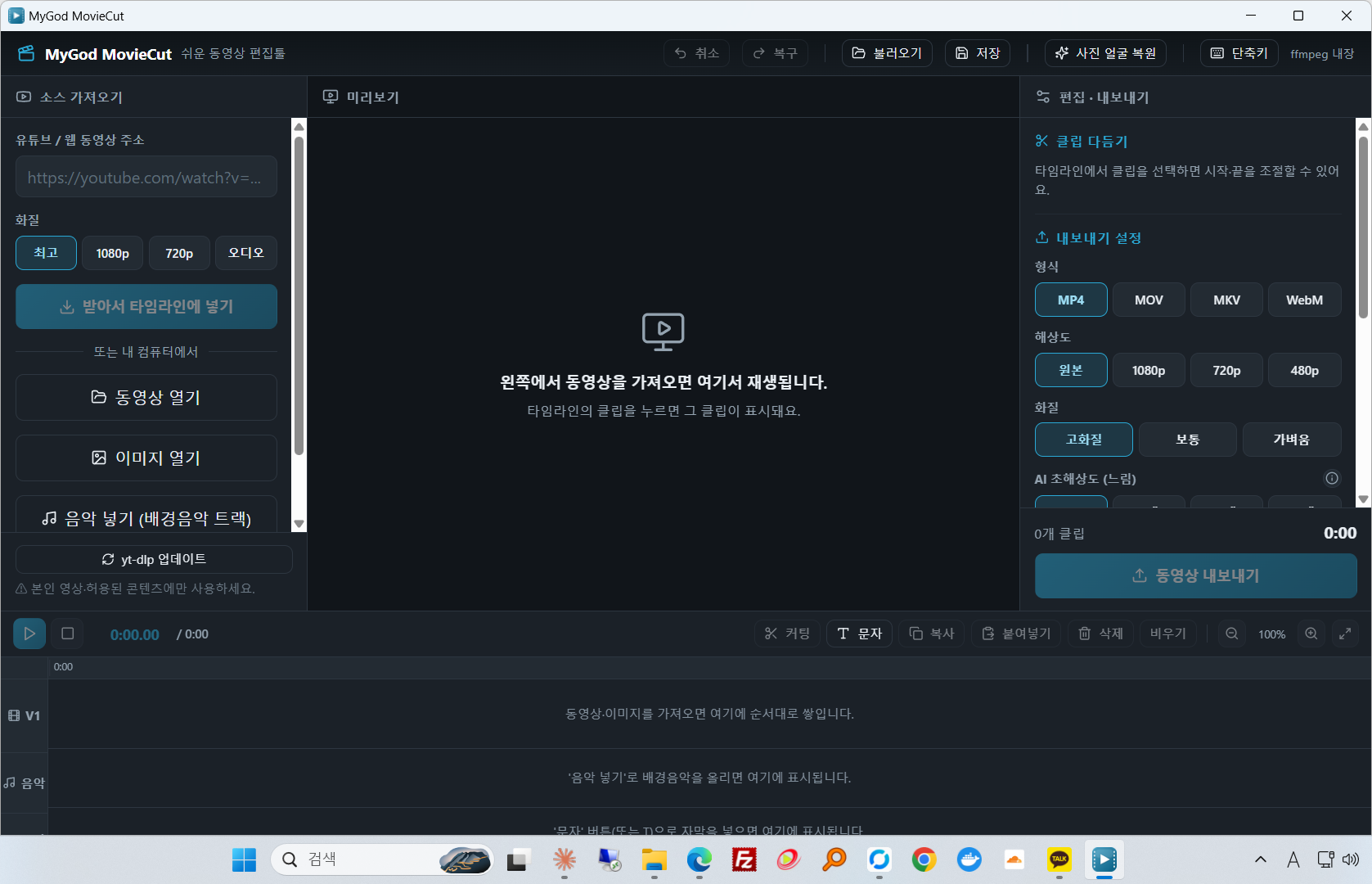Viewport: 1372px width, 884px height.
Task: Open File Explorer from the taskbar
Action: (x=655, y=859)
